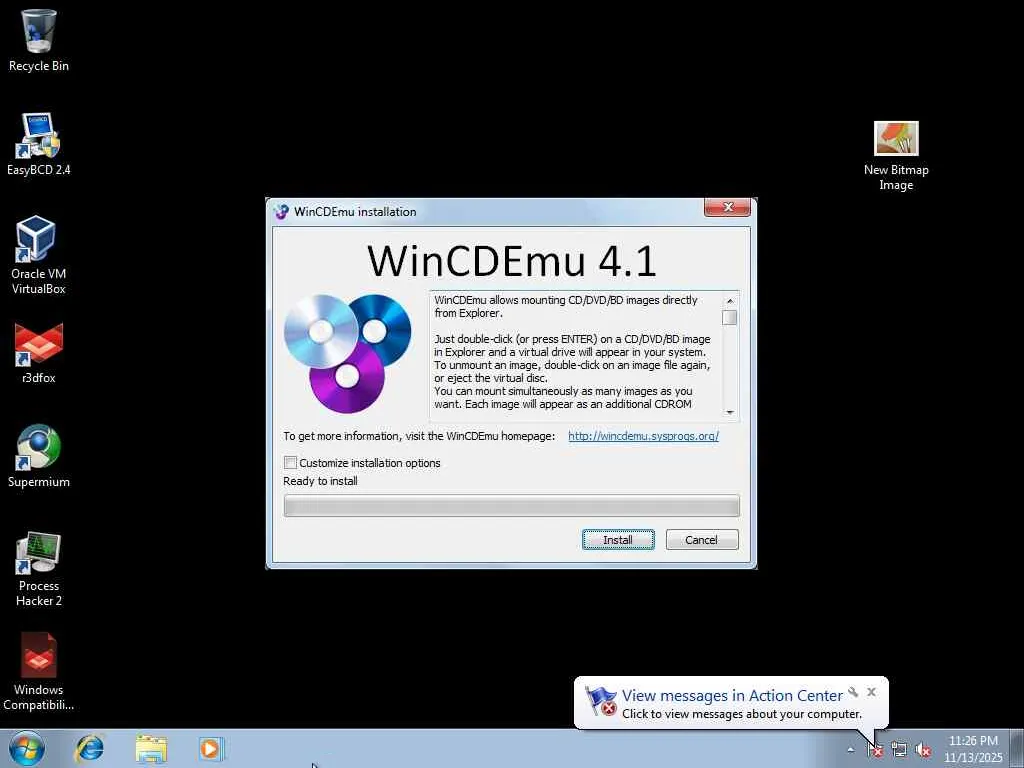
Task: Select the Process Hacker 2 shortcut
Action: [x=39, y=568]
